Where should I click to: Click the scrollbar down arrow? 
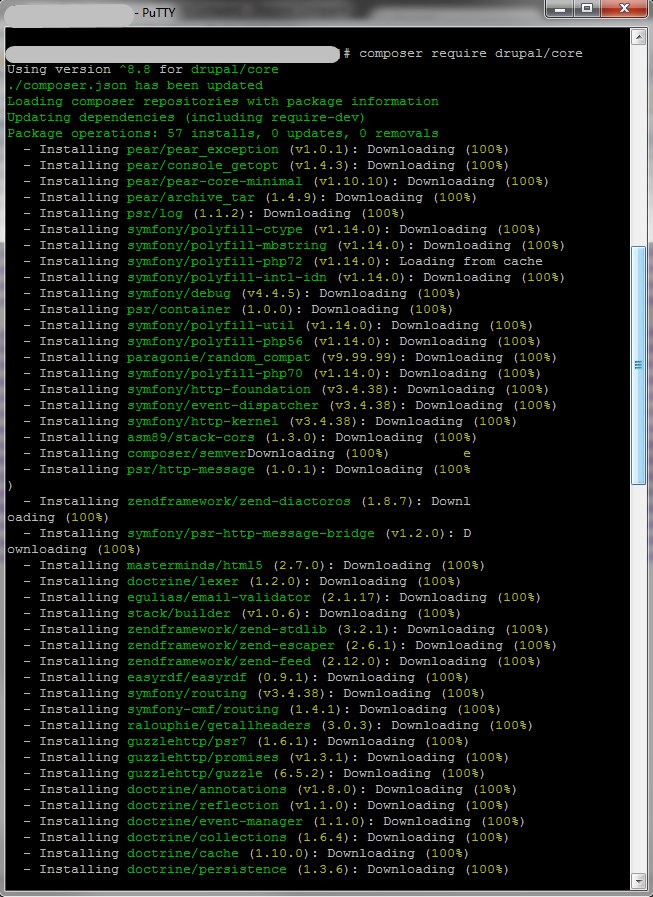pyautogui.click(x=638, y=879)
